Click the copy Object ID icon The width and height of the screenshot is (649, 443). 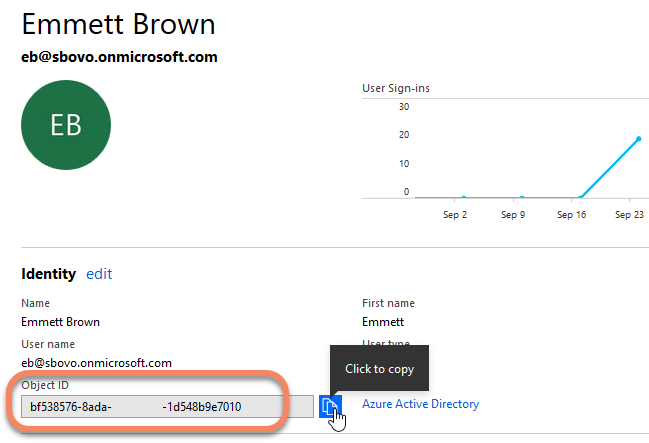(330, 405)
